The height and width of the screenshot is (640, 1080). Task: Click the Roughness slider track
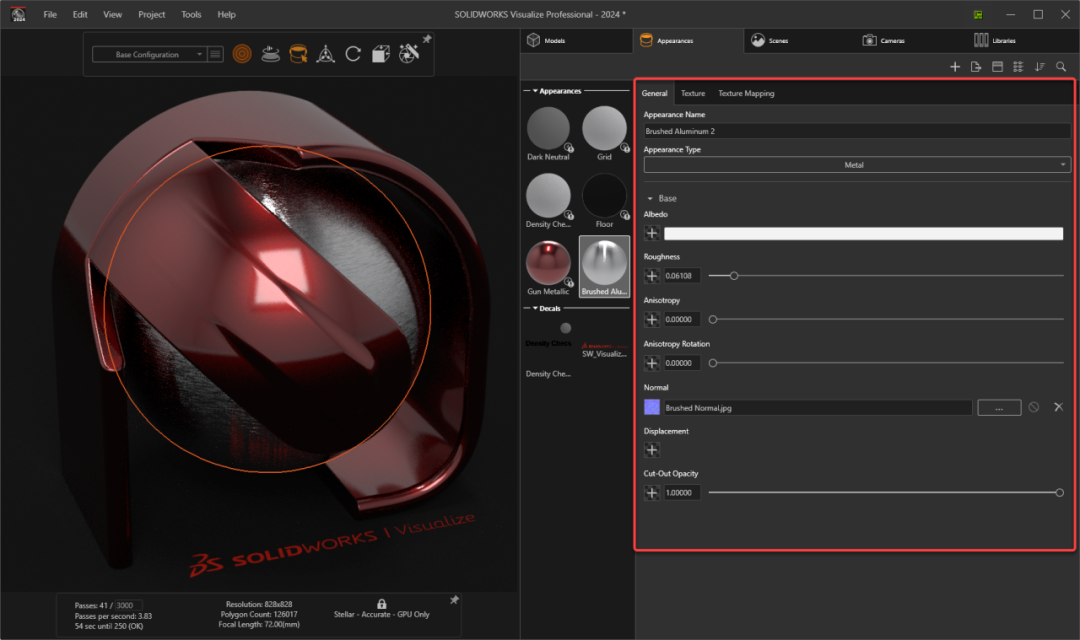pyautogui.click(x=885, y=275)
